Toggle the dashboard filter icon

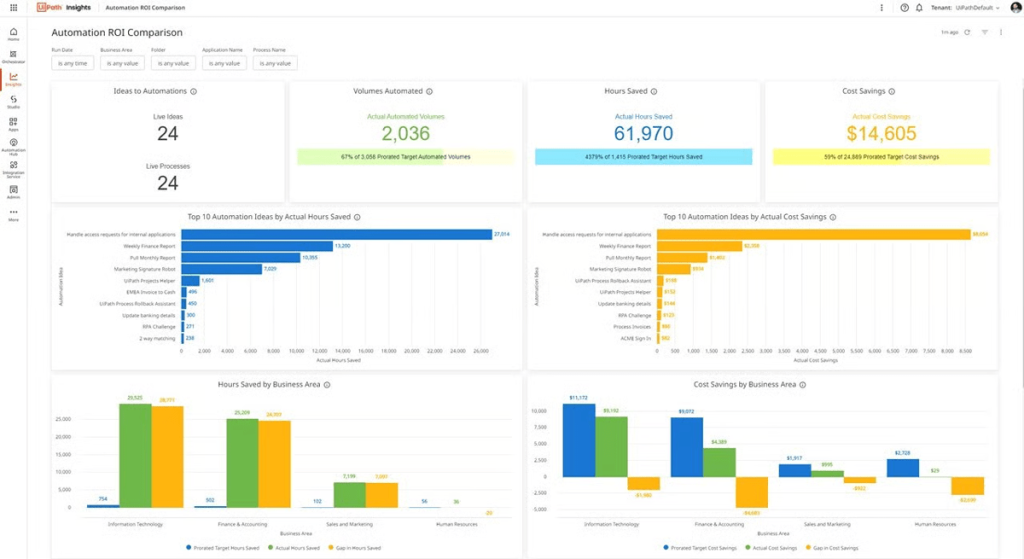click(984, 32)
